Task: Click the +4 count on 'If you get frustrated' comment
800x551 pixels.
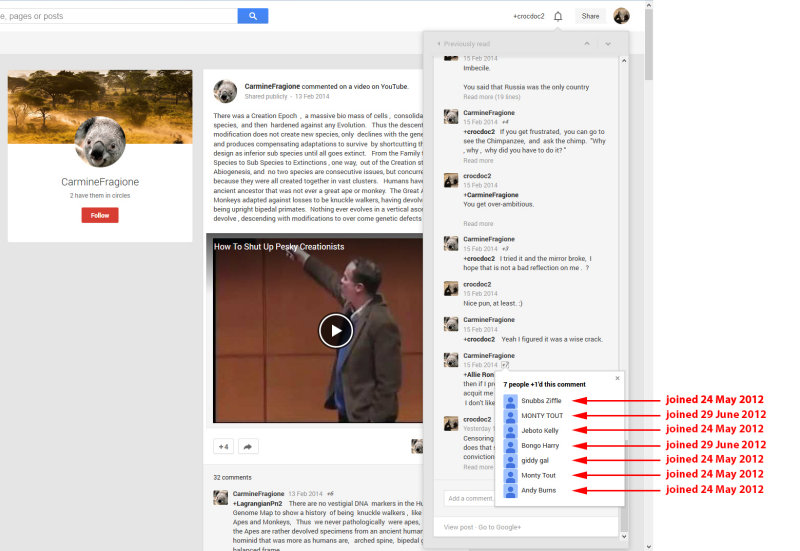Action: coord(505,122)
